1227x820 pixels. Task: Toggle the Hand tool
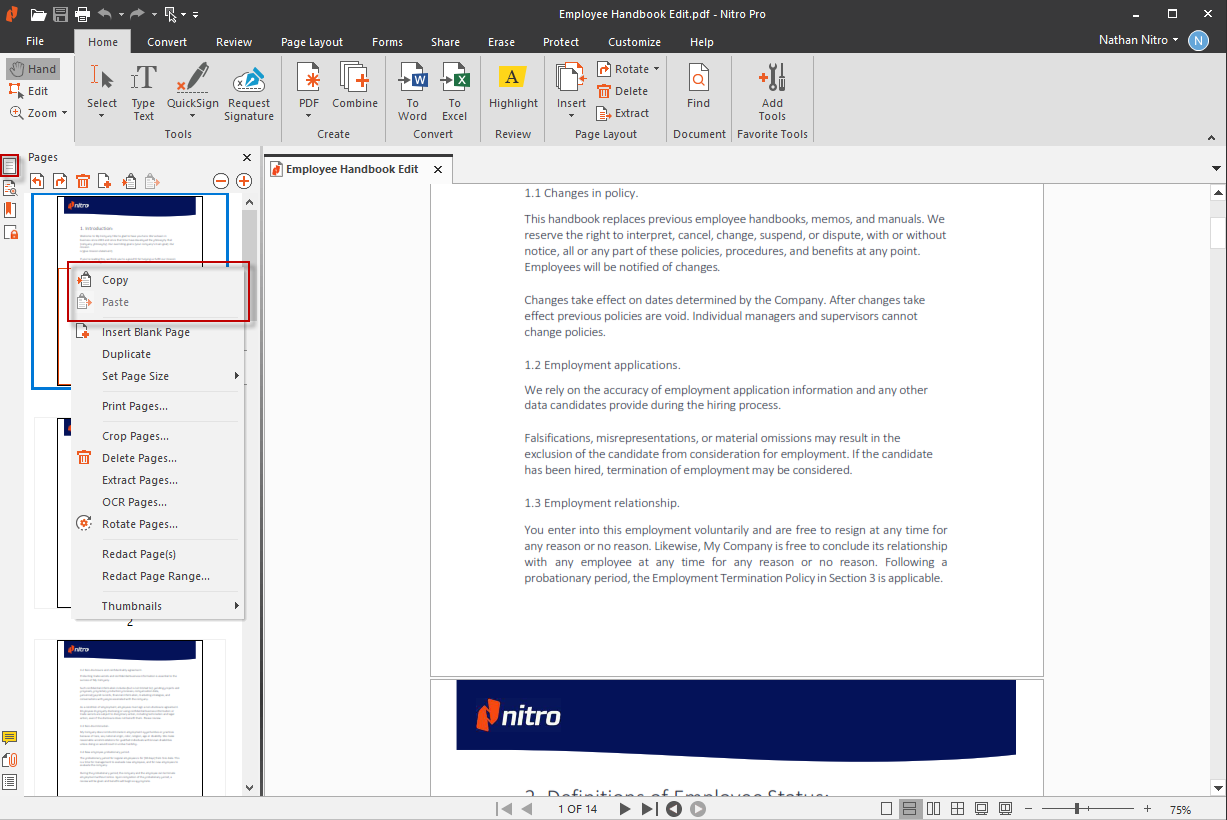coord(33,68)
